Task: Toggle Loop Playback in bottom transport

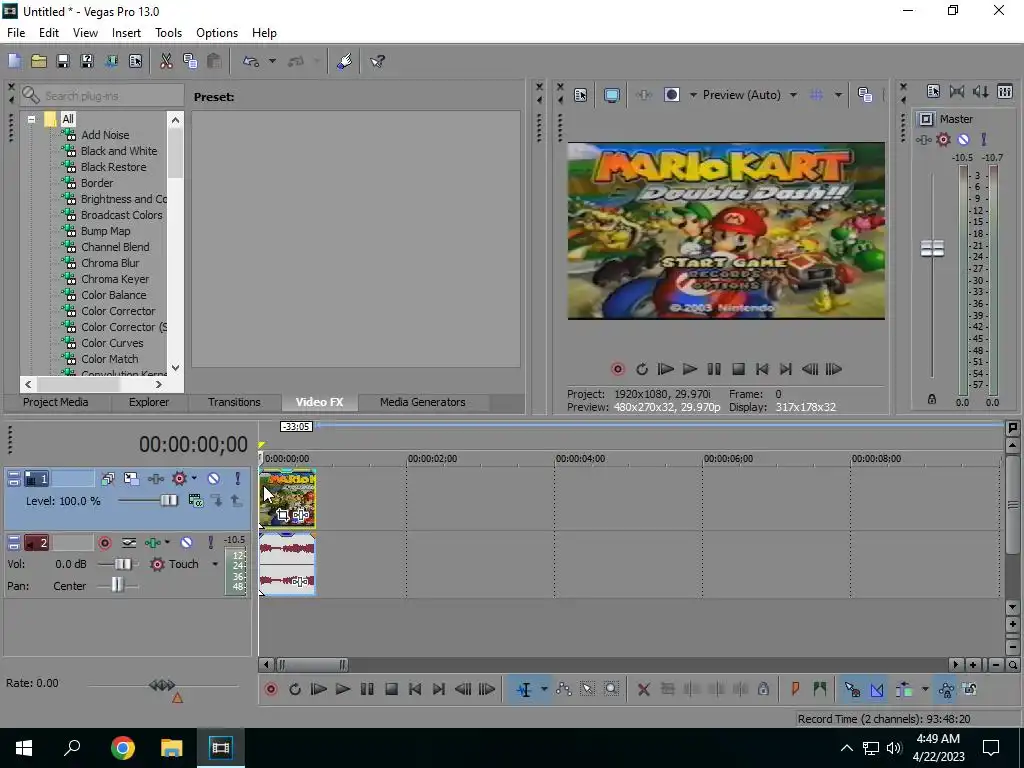Action: (x=295, y=690)
